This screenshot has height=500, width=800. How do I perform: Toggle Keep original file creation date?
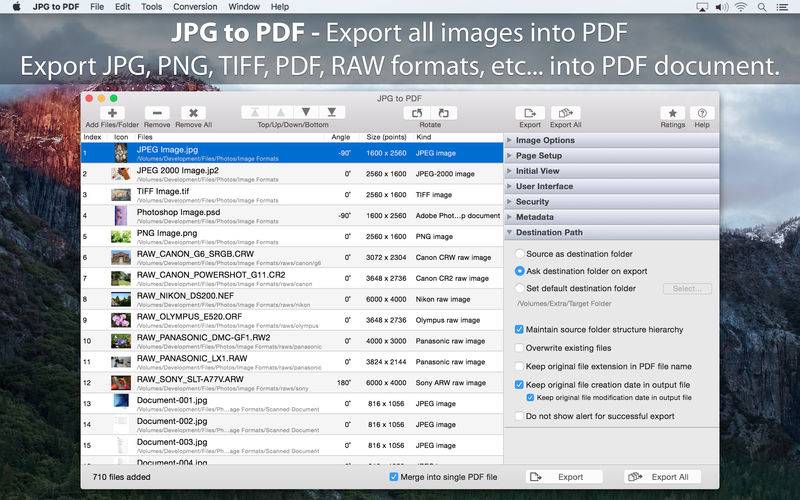(519, 385)
